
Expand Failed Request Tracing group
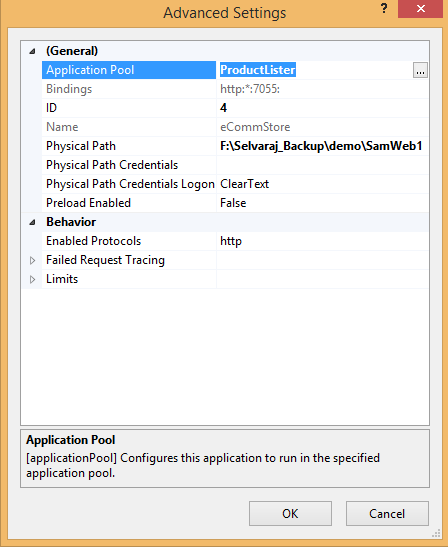click(32, 260)
